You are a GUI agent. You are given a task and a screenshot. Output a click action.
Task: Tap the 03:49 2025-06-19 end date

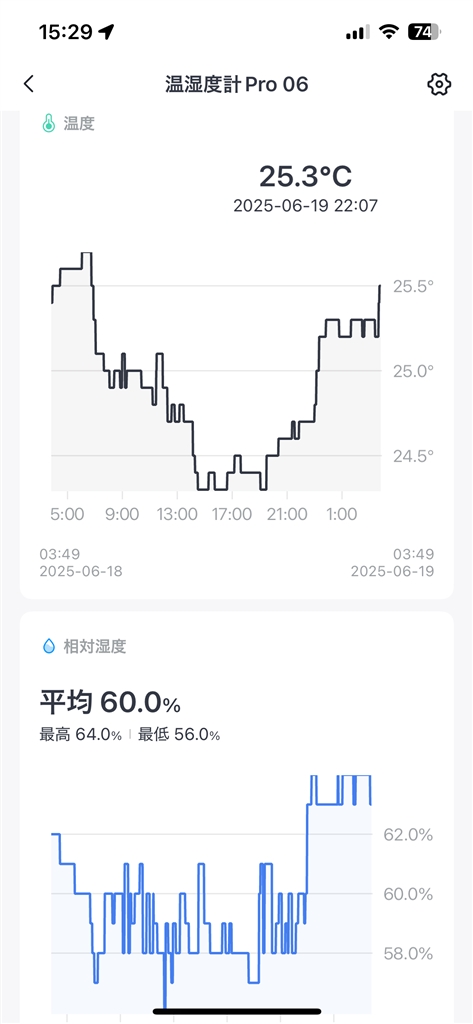tap(392, 563)
